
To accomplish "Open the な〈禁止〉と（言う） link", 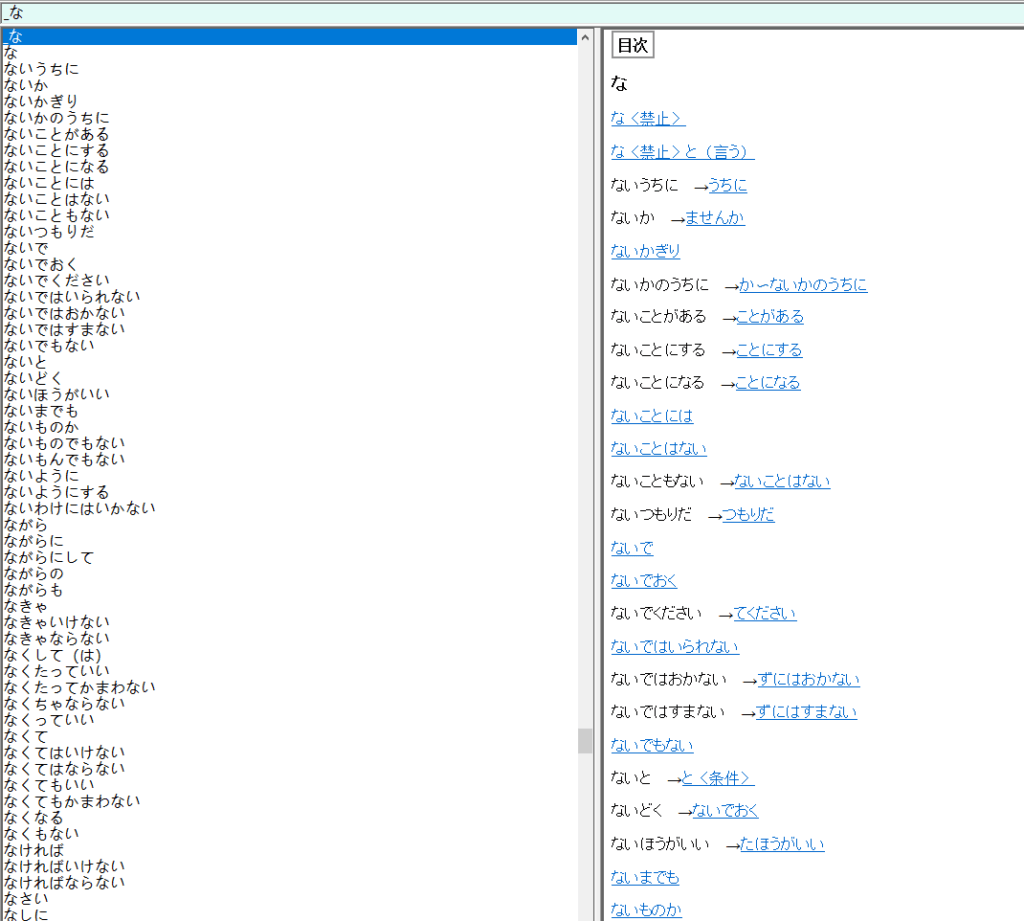I will tap(682, 152).
